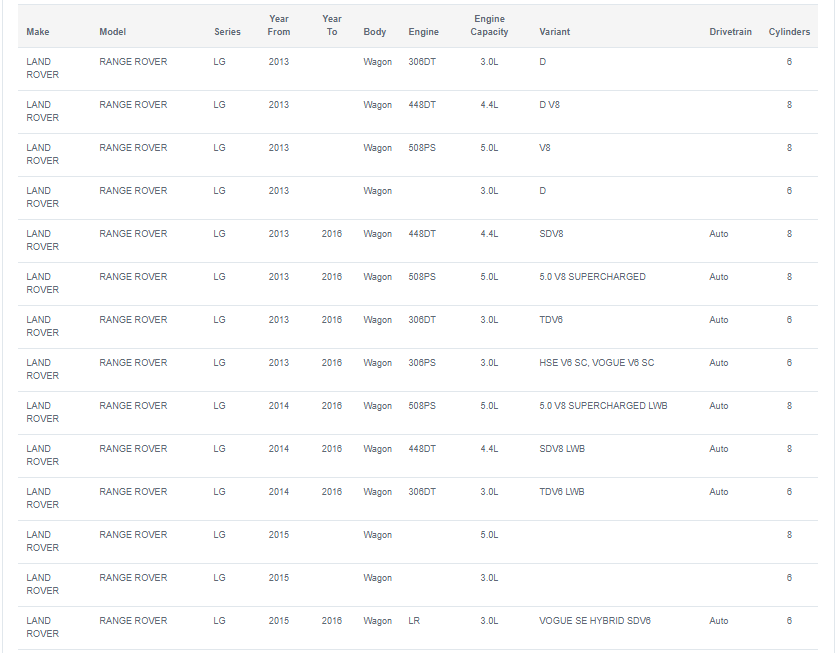839x653 pixels.
Task: Select the SDV8 variant without LWB
Action: click(551, 234)
